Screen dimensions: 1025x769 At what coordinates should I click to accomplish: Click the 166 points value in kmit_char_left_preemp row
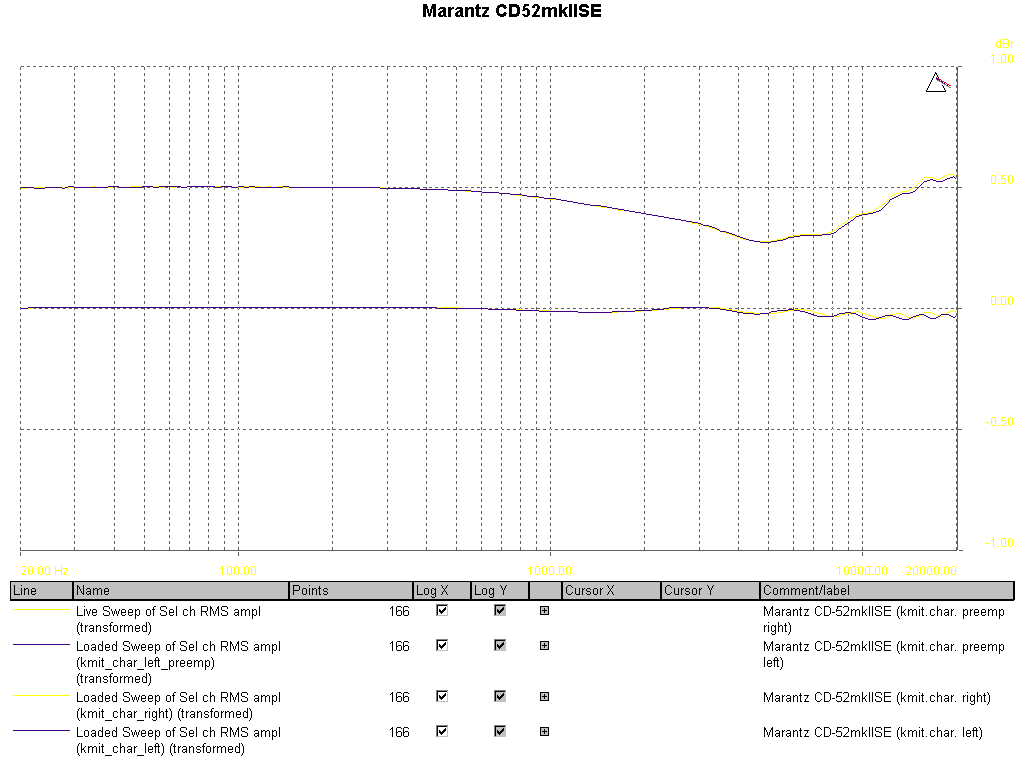399,646
